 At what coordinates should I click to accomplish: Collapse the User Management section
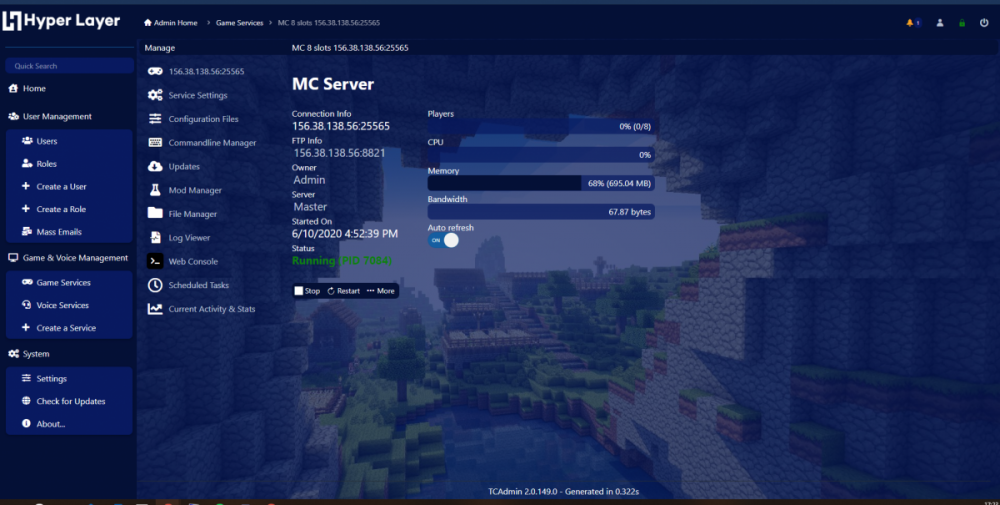(56, 116)
